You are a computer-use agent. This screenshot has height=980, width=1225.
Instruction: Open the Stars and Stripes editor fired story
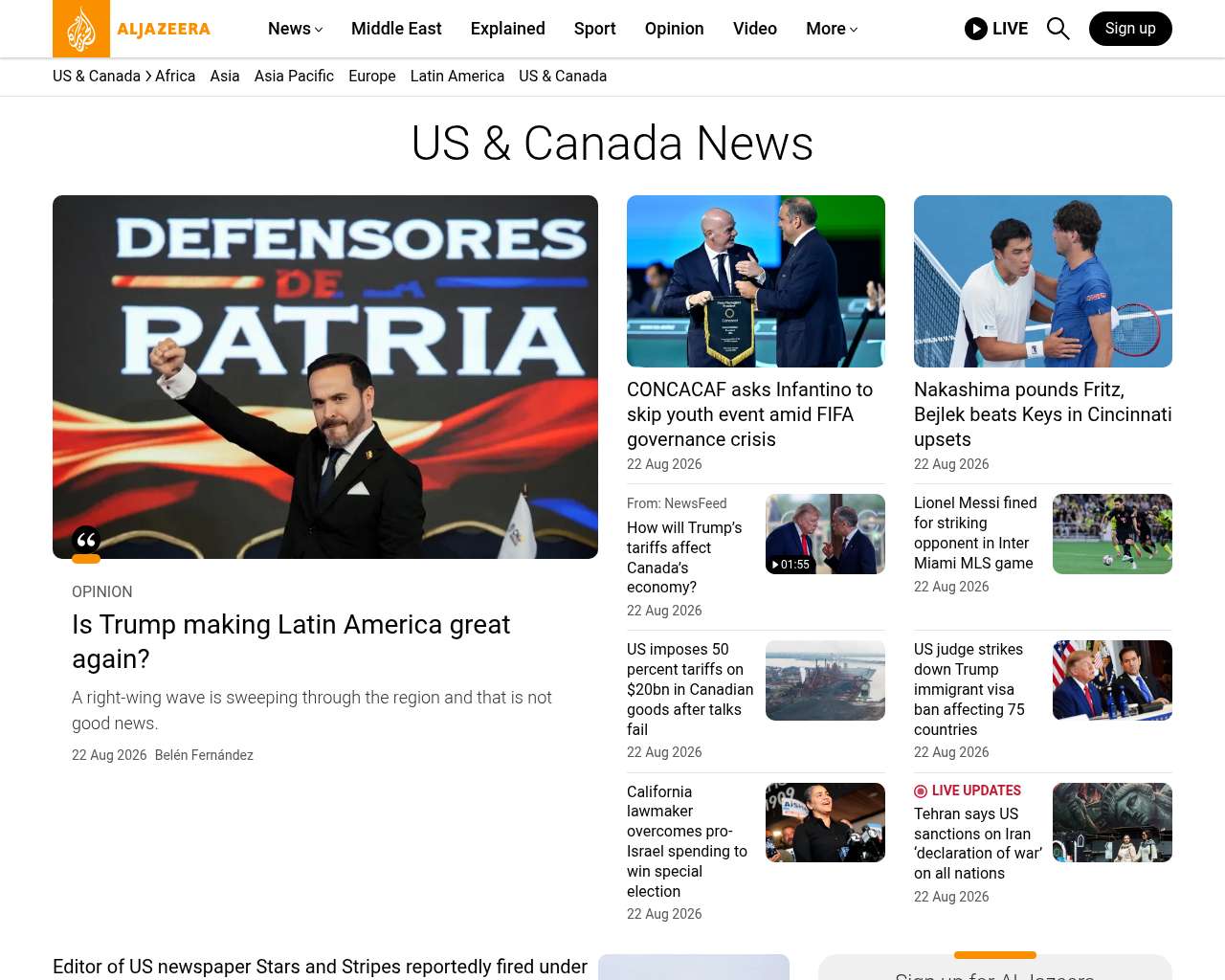click(320, 967)
